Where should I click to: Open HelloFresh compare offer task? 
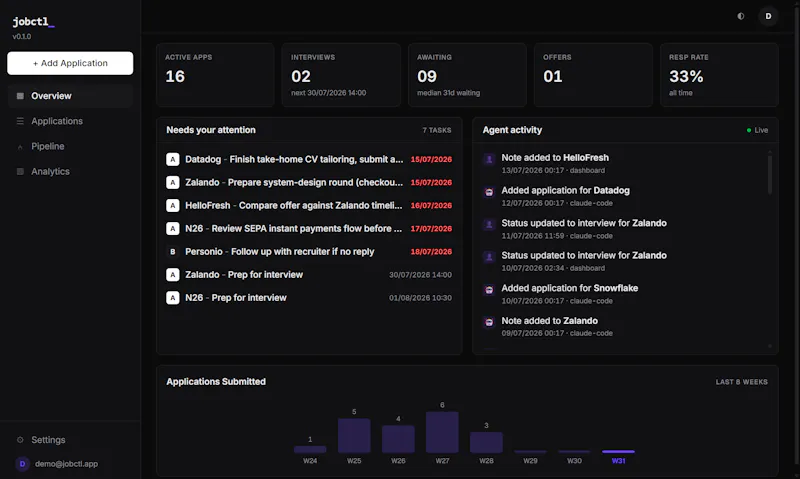tap(309, 206)
